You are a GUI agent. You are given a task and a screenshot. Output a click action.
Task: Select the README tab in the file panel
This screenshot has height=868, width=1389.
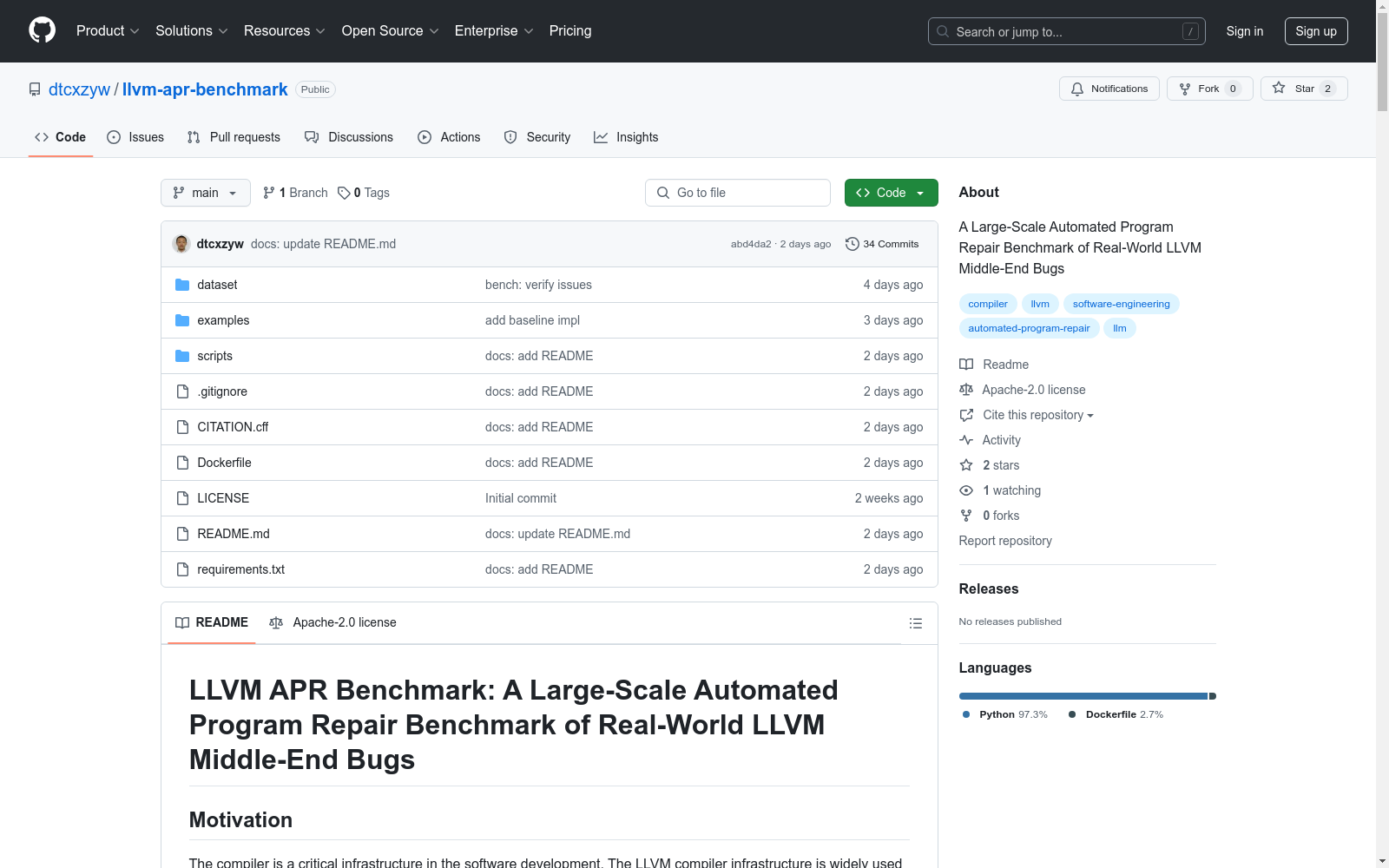tap(212, 622)
